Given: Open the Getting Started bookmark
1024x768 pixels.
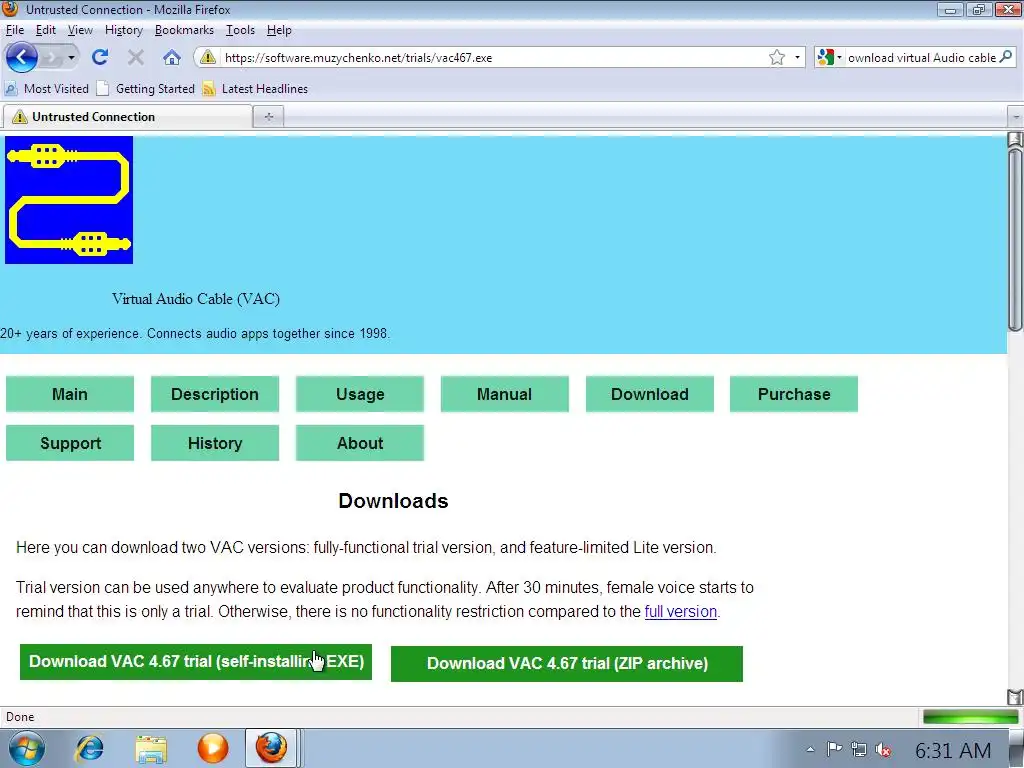Looking at the screenshot, I should point(146,89).
